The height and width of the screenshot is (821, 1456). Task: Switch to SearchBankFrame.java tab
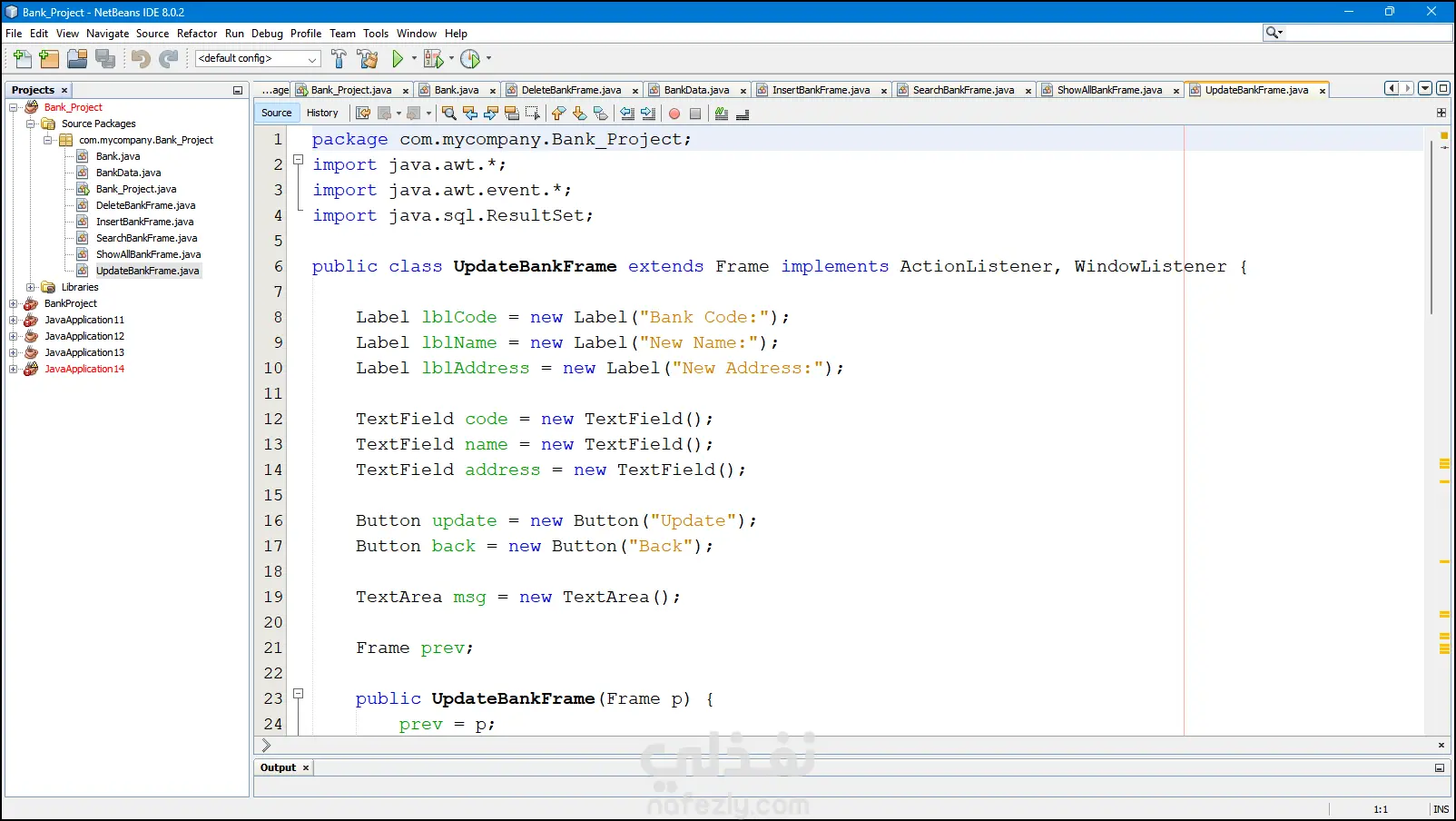point(963,90)
